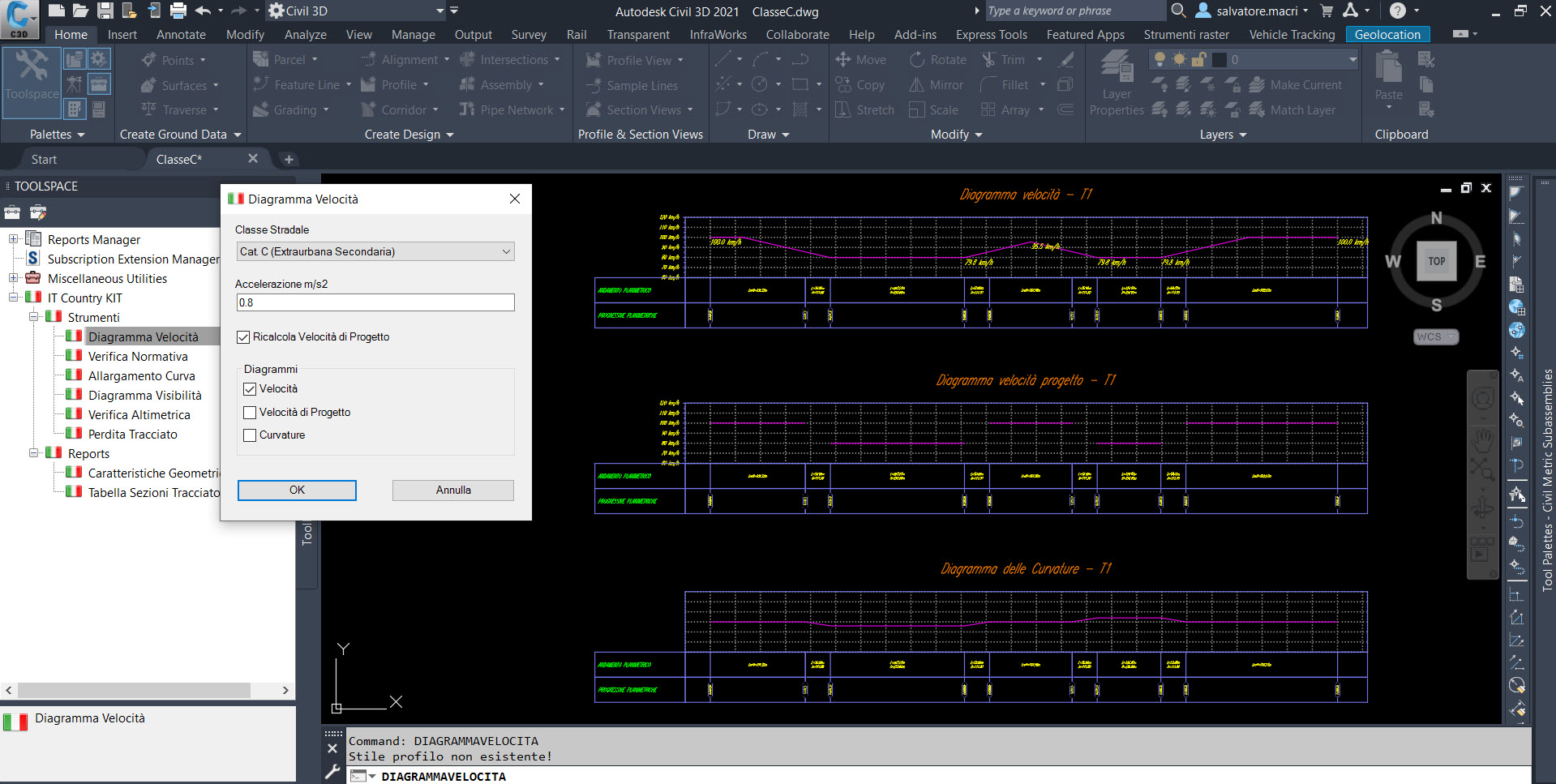1556x784 pixels.
Task: Expand the Reports Manager tree node
Action: tap(13, 239)
